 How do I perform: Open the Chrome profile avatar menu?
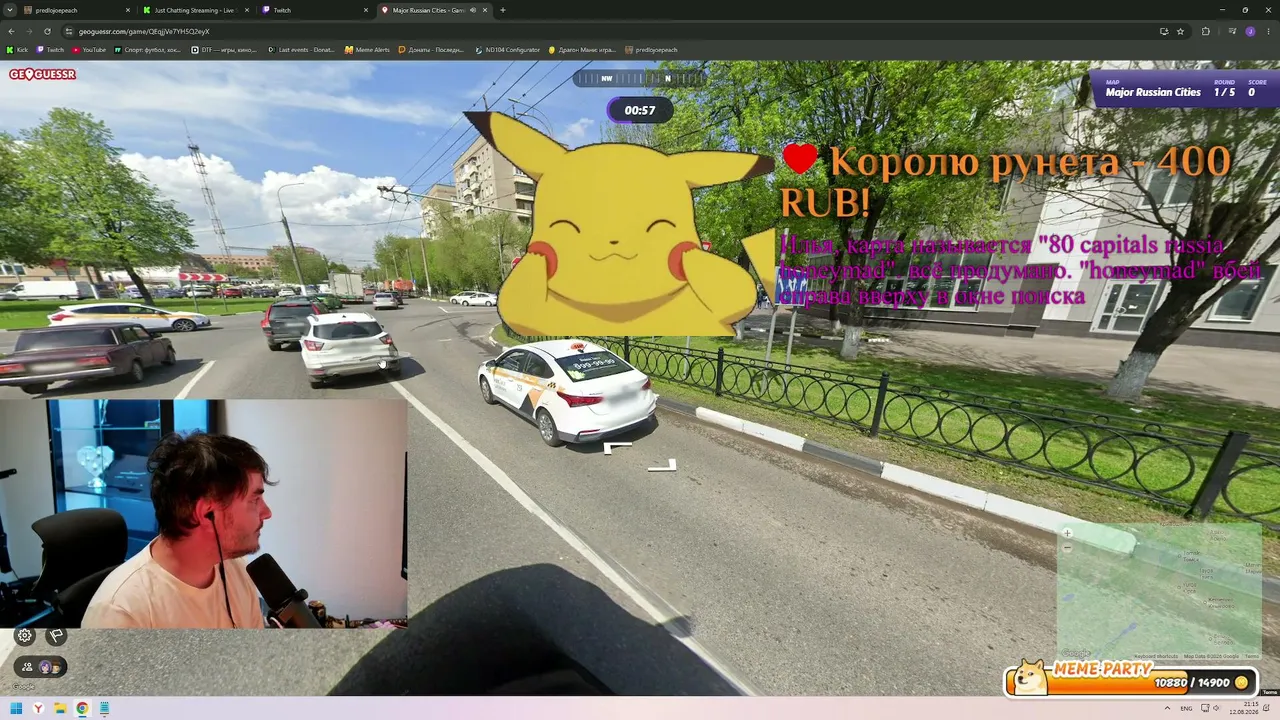pyautogui.click(x=1250, y=31)
